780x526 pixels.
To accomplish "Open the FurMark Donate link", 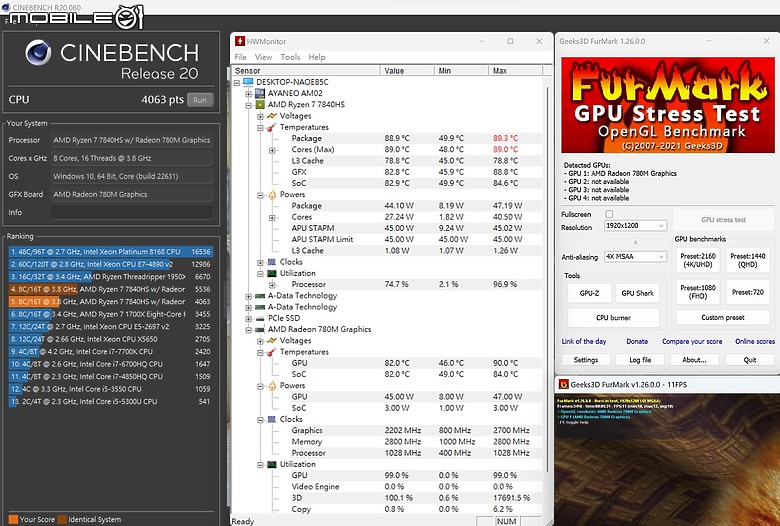I will [637, 341].
